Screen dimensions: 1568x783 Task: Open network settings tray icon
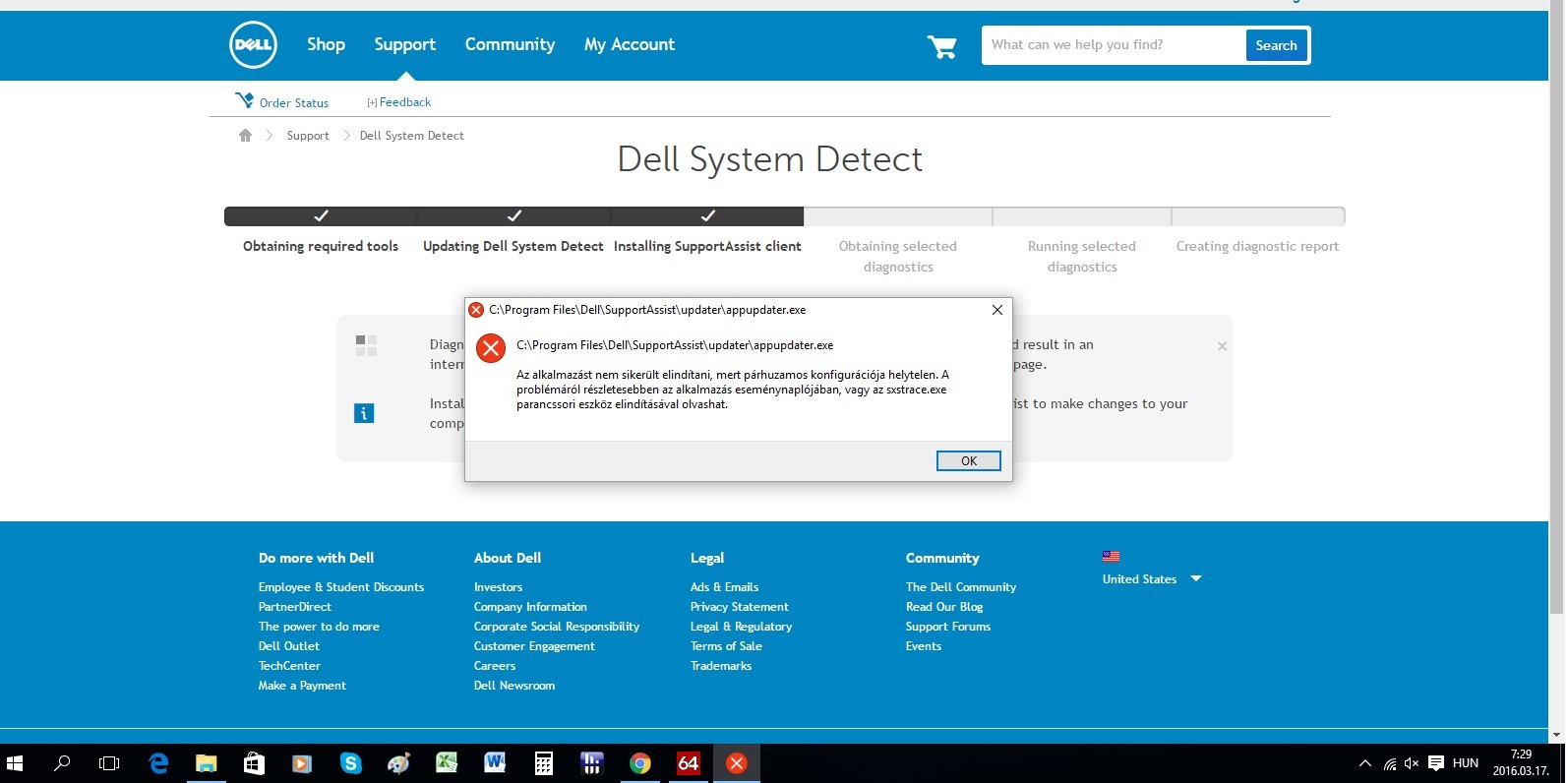(x=1389, y=763)
